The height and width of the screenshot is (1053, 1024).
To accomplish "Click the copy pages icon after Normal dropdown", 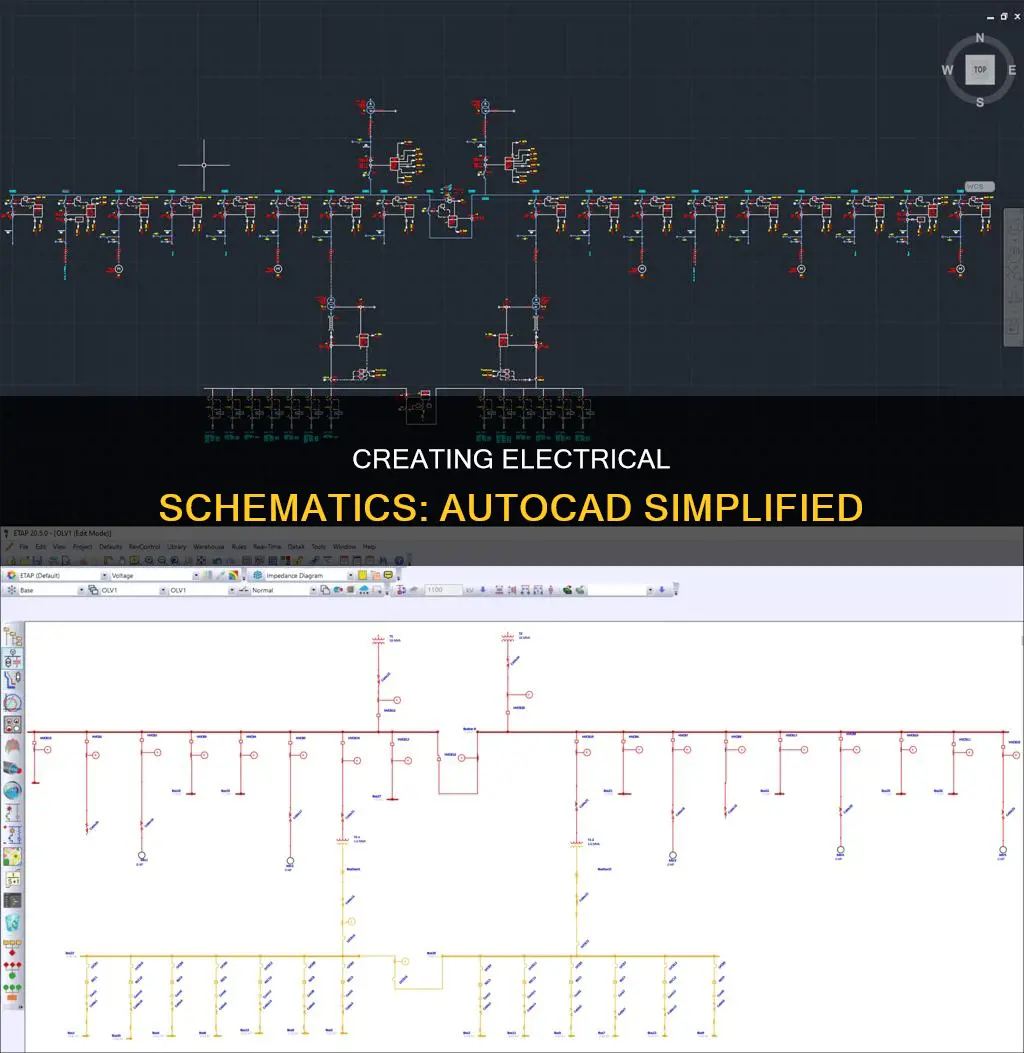I will tap(325, 590).
